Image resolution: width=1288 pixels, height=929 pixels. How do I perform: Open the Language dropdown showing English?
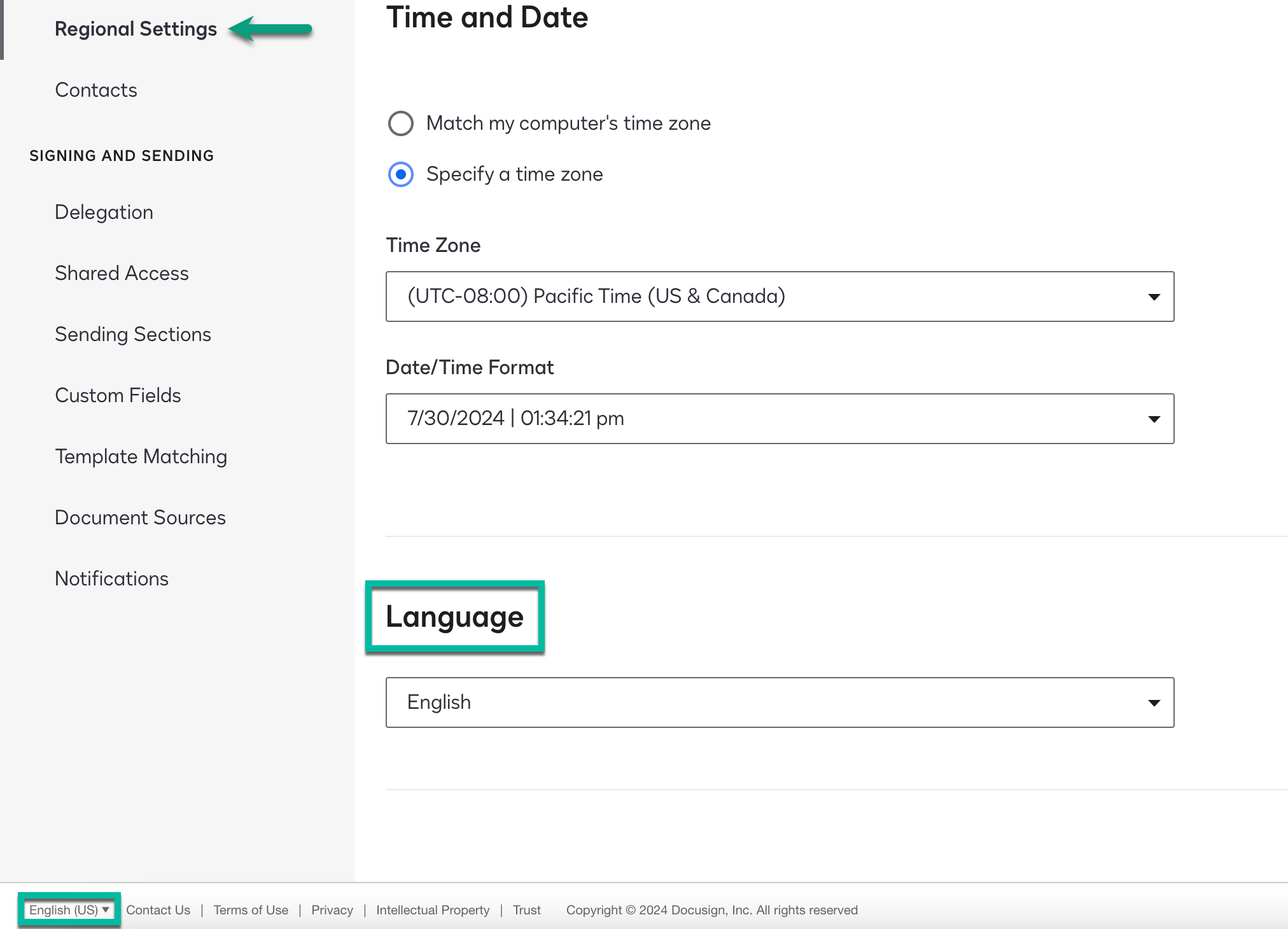(780, 702)
